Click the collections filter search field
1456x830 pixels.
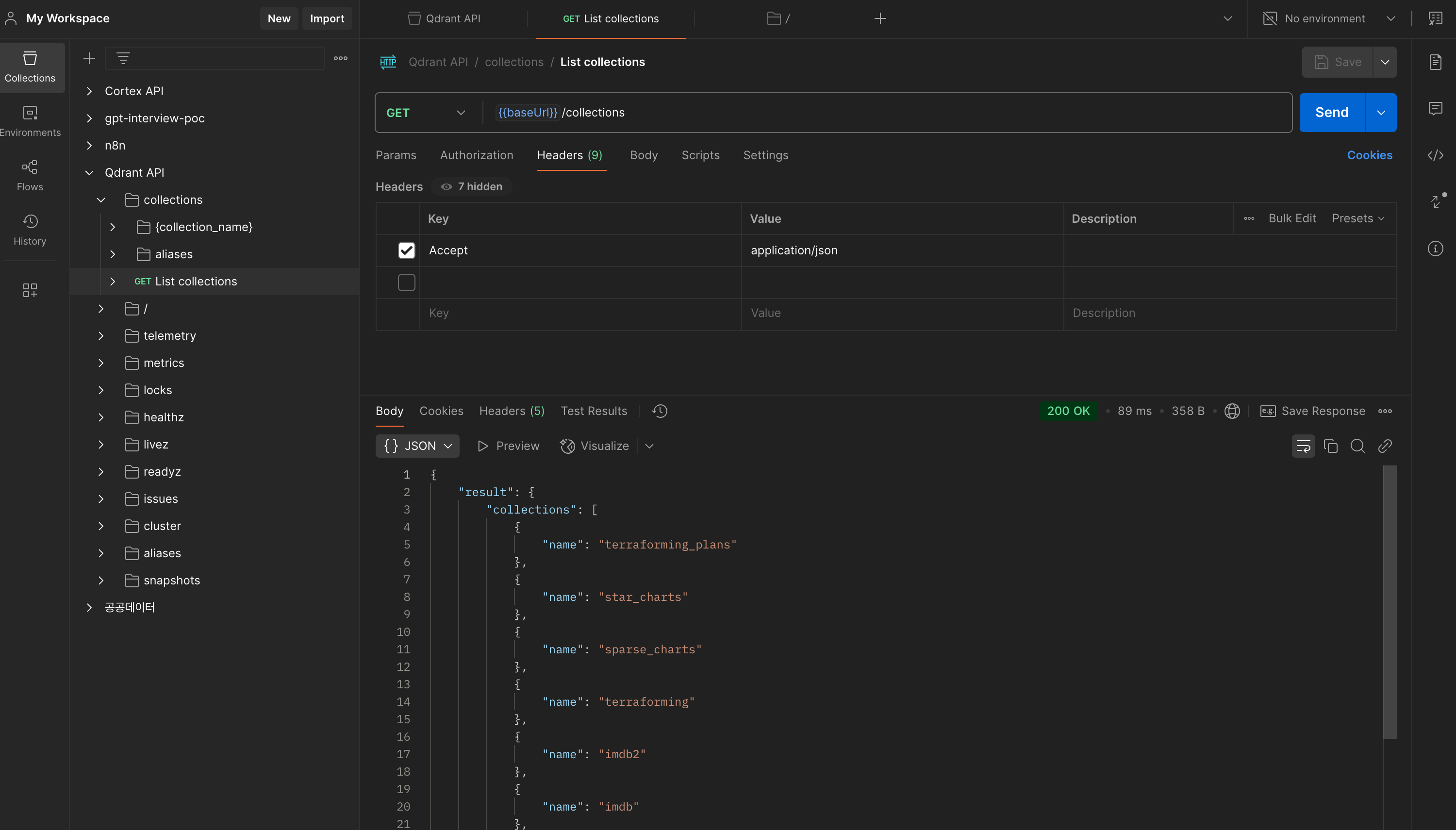point(215,58)
